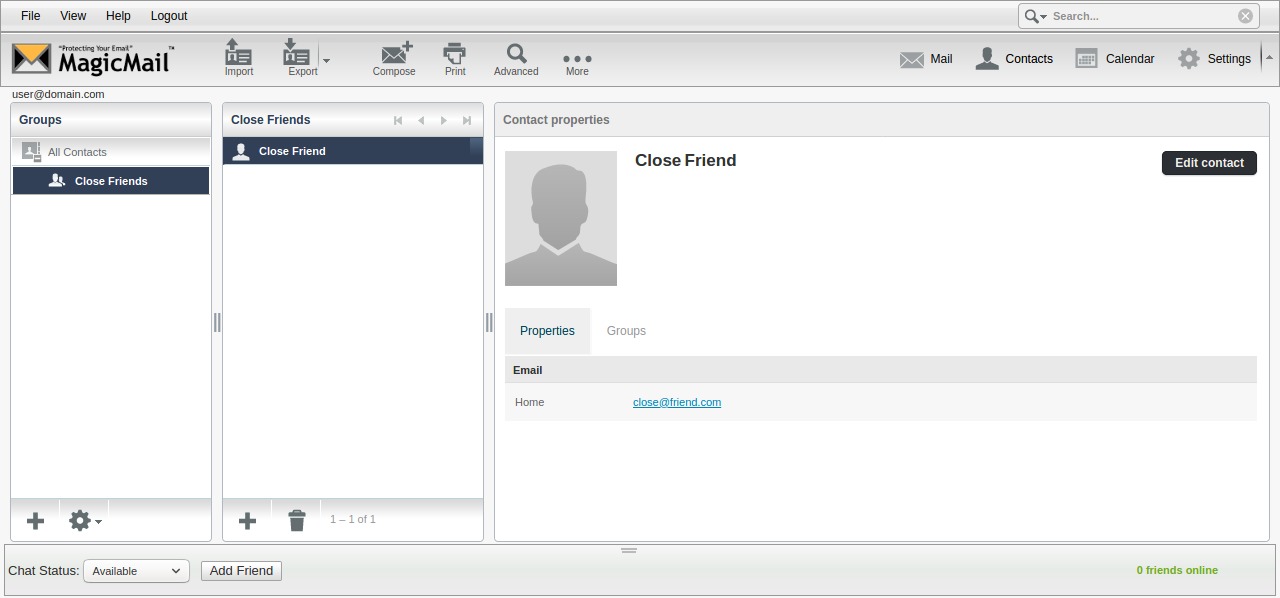Delete the selected contact with trash icon

tap(297, 521)
